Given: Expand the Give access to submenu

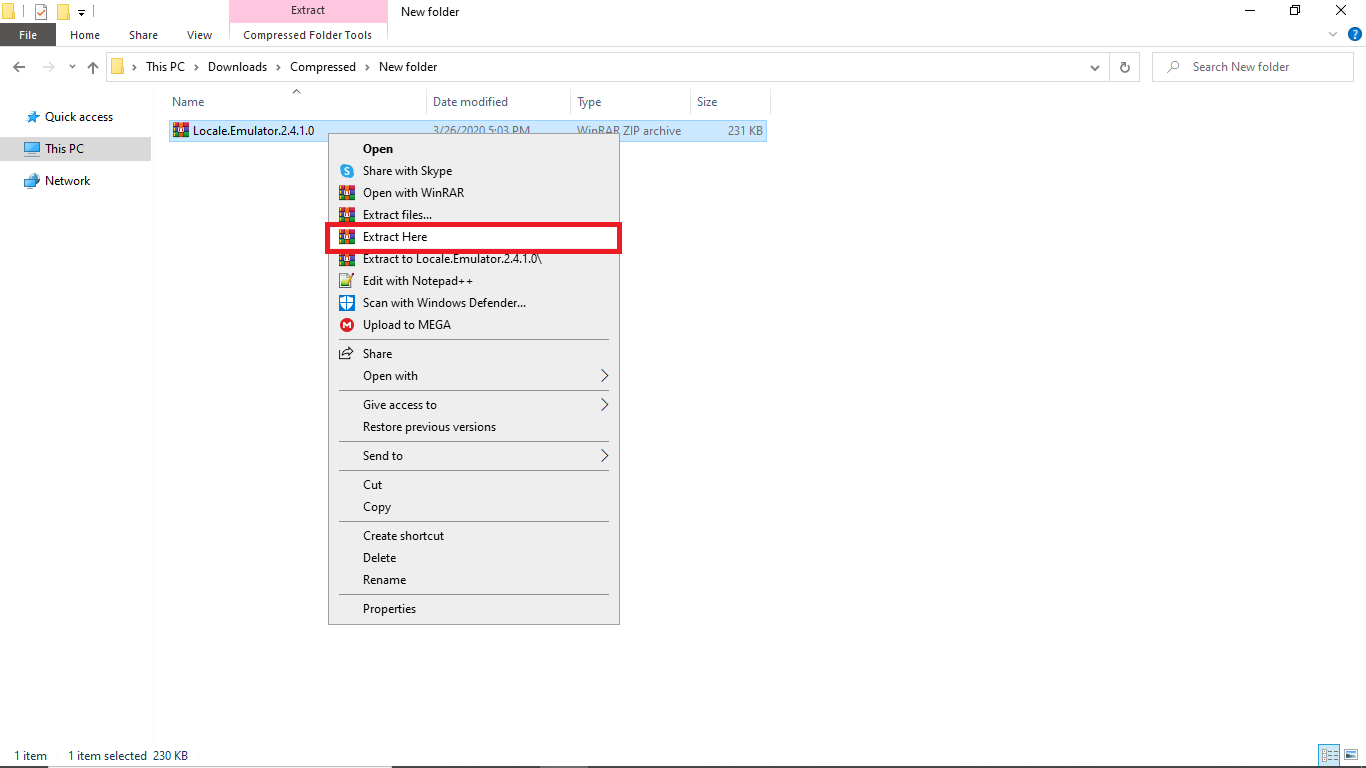Looking at the screenshot, I should tap(604, 405).
